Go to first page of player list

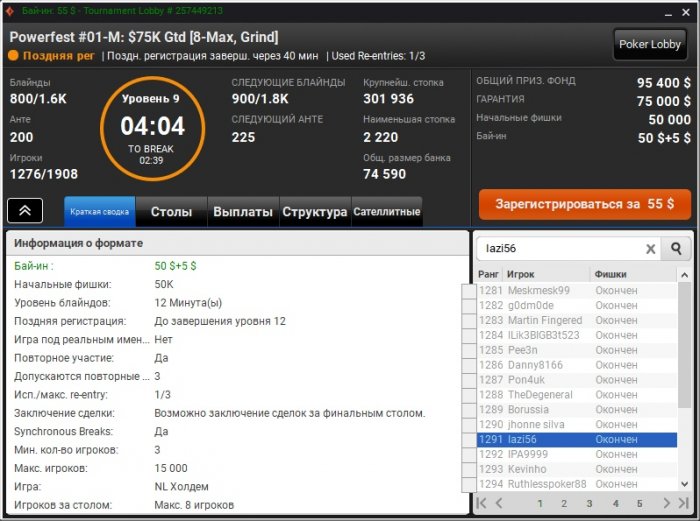click(x=482, y=503)
